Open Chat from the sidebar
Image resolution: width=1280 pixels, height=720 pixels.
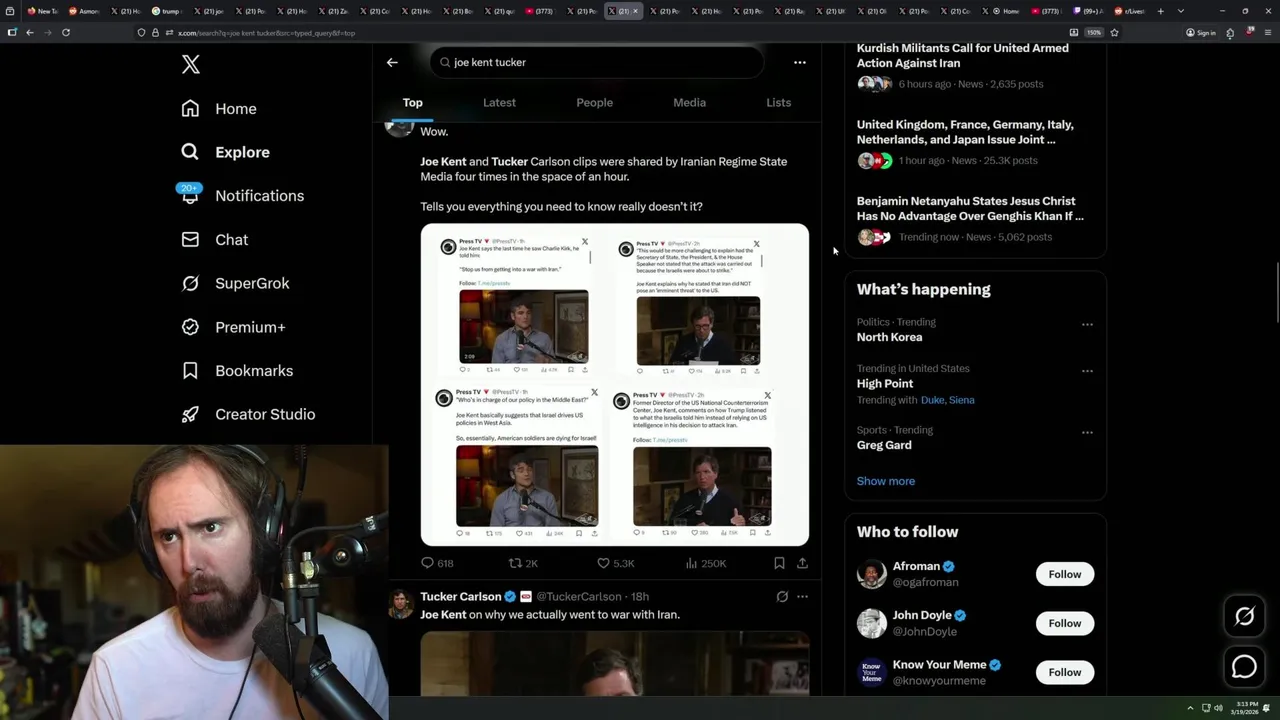[214, 240]
